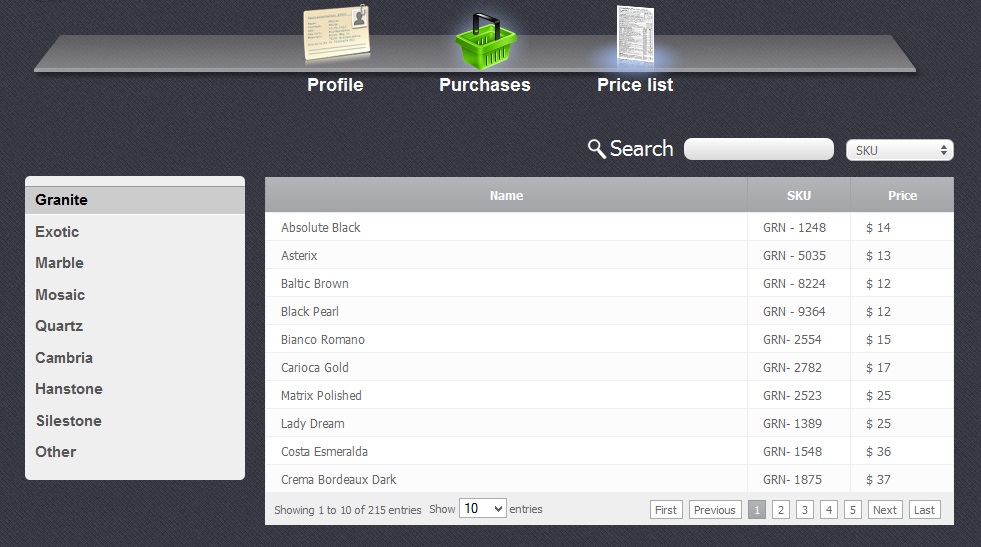The image size is (981, 547).
Task: Click the green Purchases basket icon
Action: coord(485,40)
